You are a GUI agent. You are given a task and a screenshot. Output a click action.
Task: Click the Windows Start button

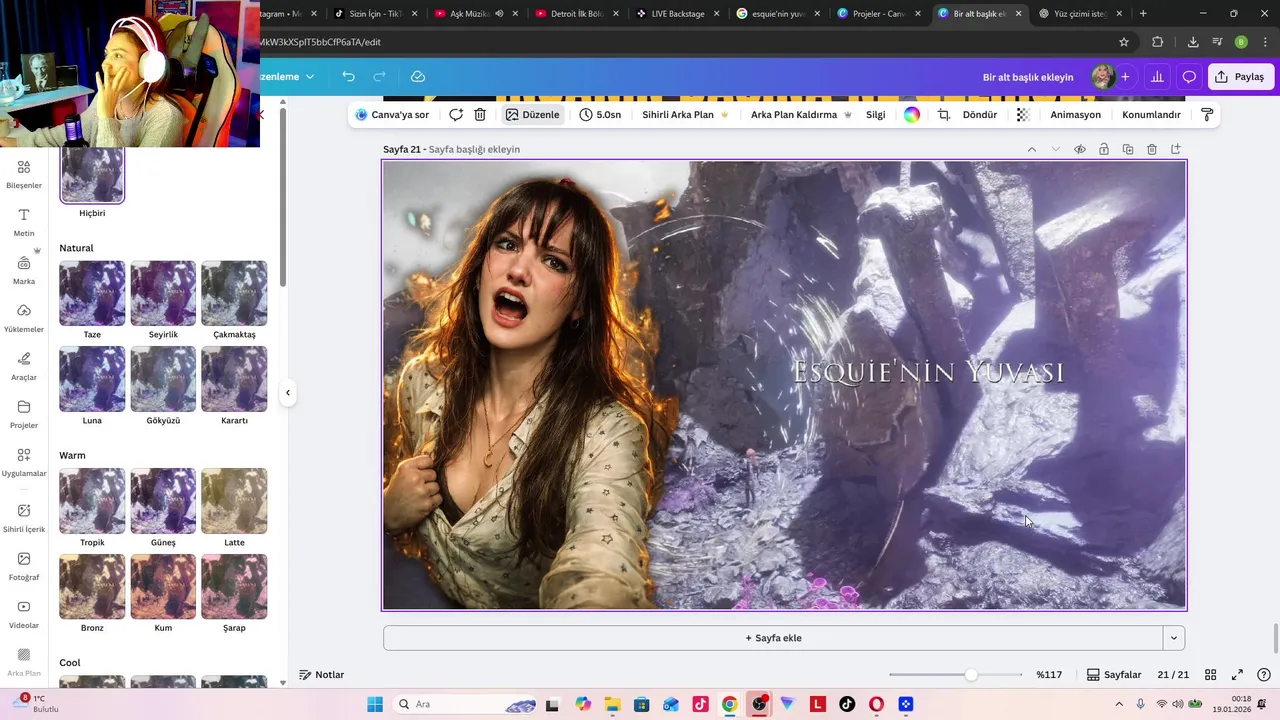click(375, 704)
